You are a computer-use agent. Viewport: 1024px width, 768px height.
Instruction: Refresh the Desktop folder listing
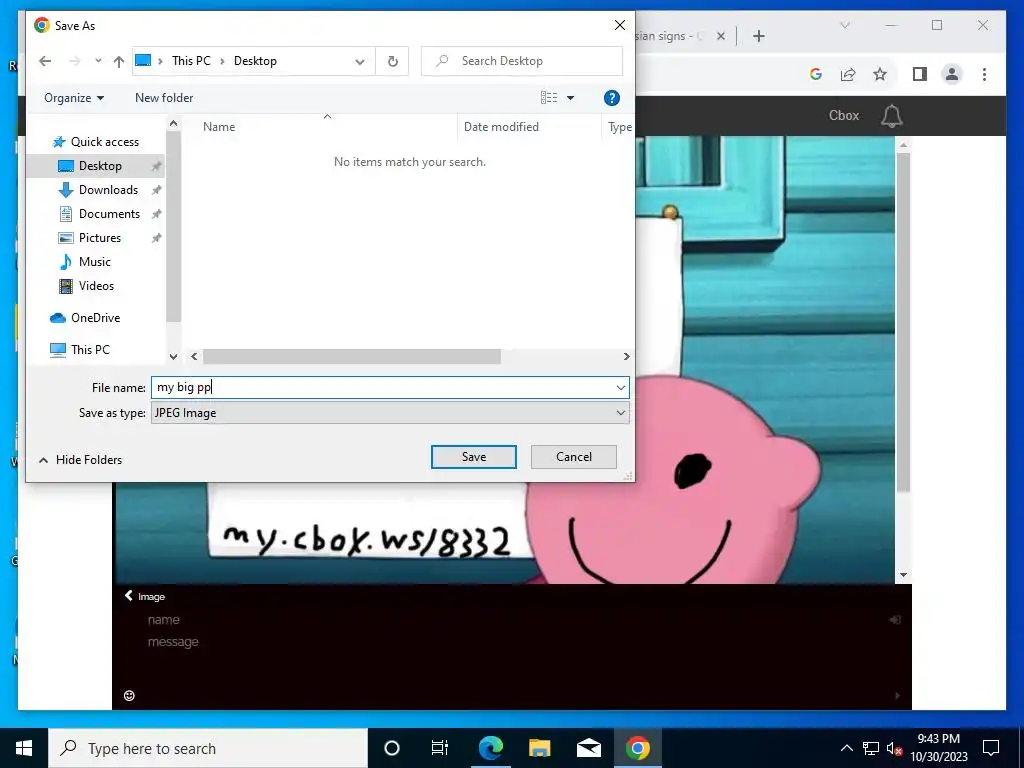click(x=392, y=61)
